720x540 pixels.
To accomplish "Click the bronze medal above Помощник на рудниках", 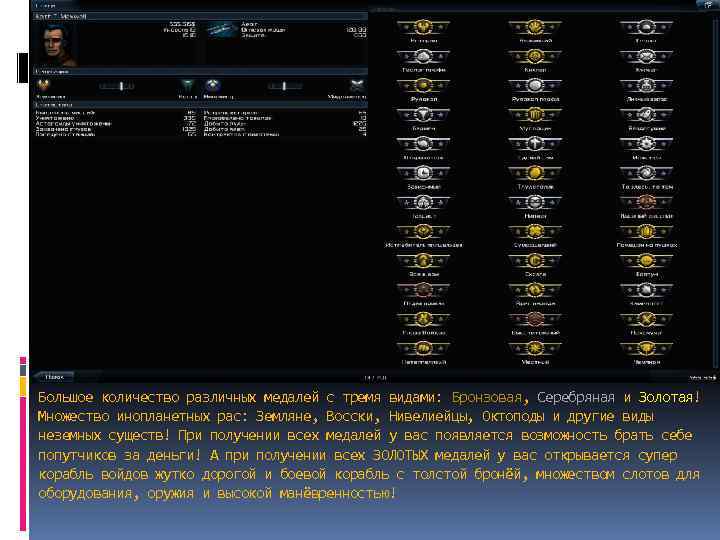I will click(646, 203).
